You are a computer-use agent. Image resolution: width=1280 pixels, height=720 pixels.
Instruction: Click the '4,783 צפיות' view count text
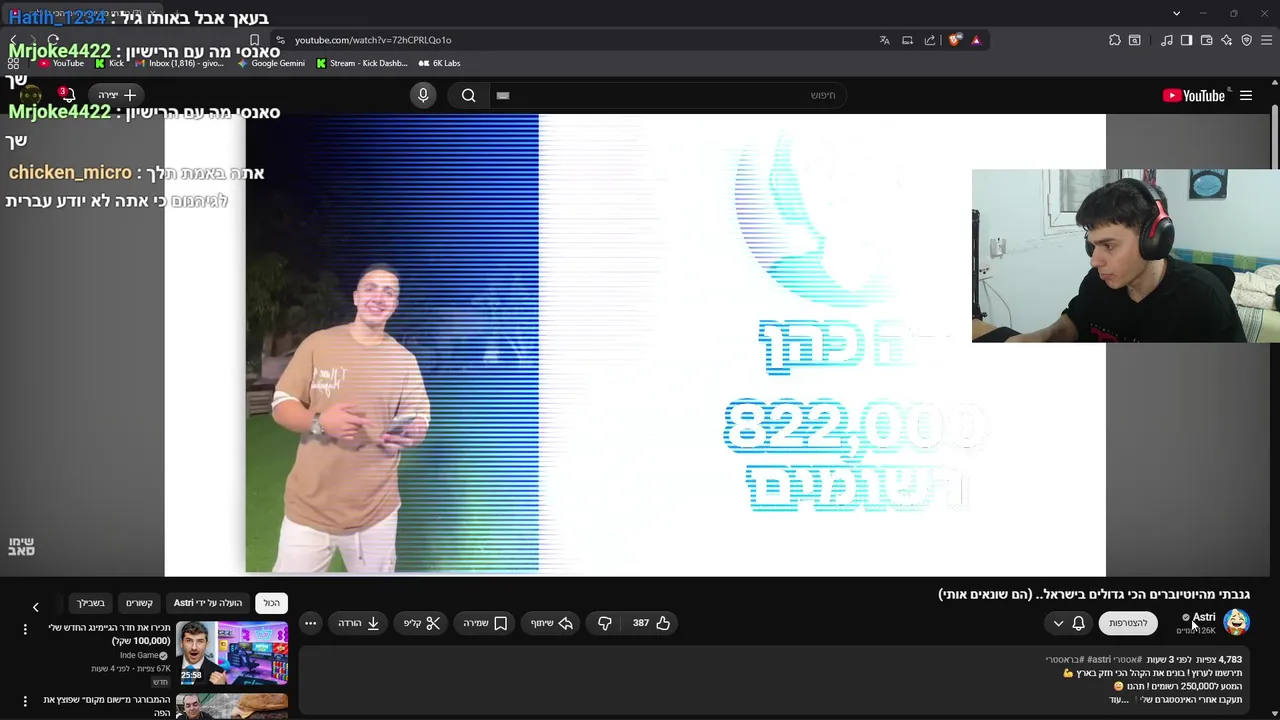click(1220, 660)
